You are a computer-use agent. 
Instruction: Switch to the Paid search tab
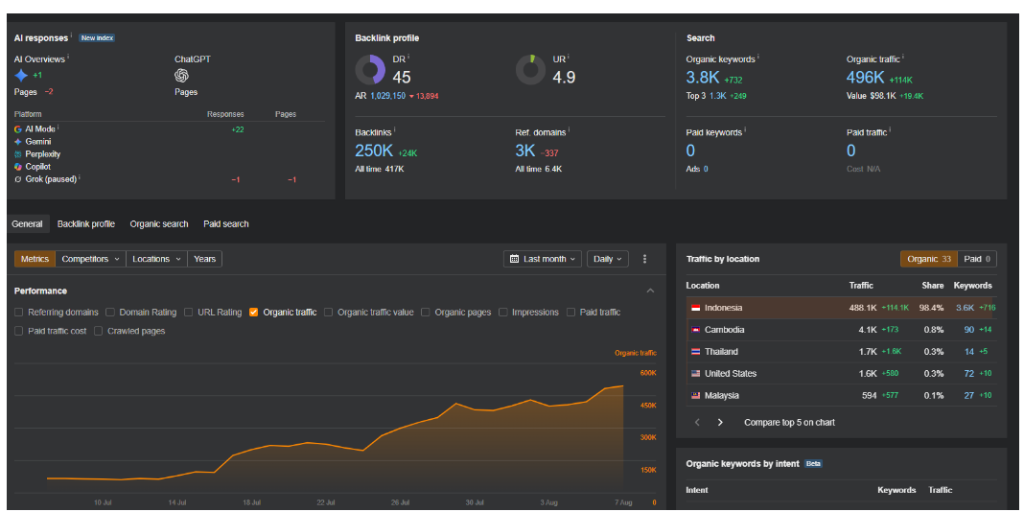click(x=226, y=224)
